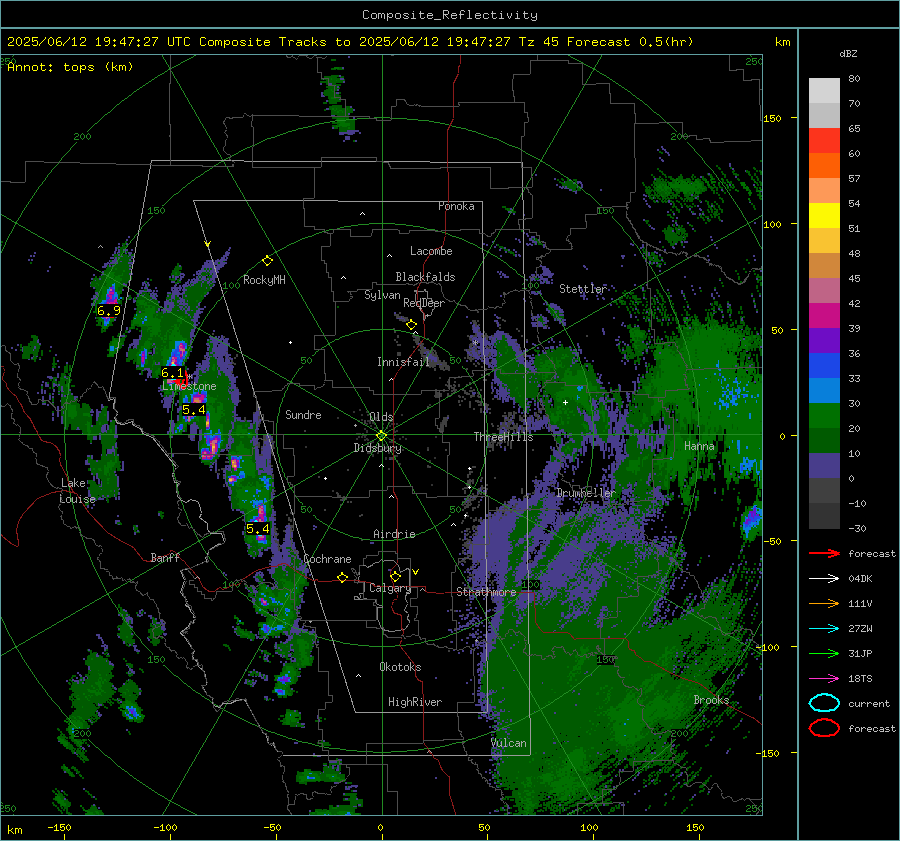Screen dimensions: 900x841
Task: Click the Lacombe city label
Action: pyautogui.click(x=431, y=251)
